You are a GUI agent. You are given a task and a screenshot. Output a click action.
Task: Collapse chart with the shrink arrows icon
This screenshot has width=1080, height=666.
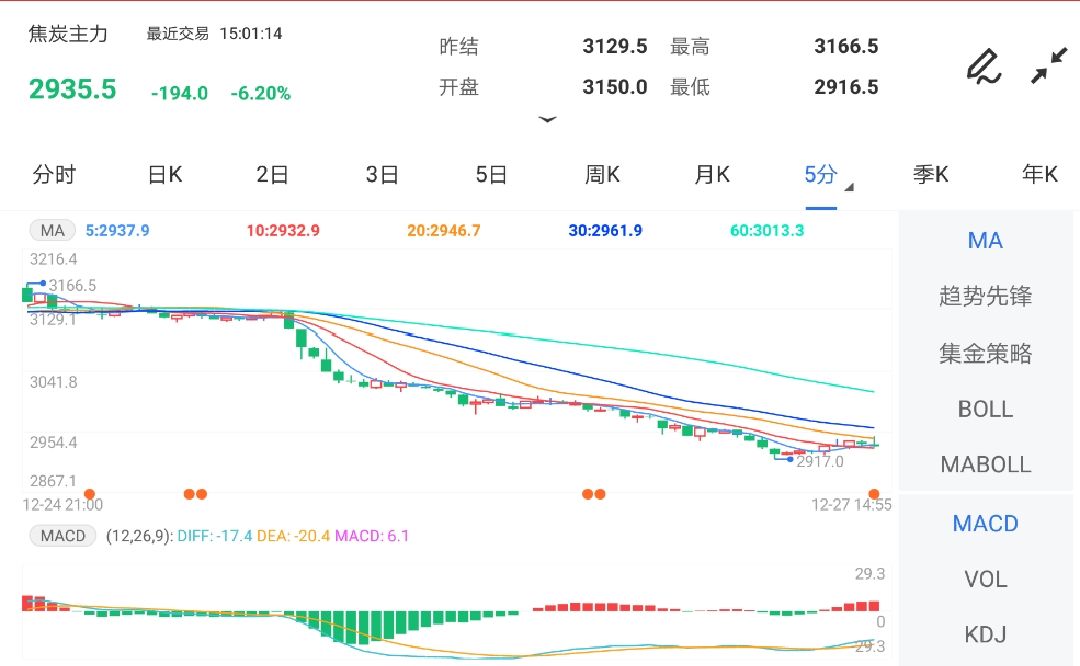(1048, 66)
